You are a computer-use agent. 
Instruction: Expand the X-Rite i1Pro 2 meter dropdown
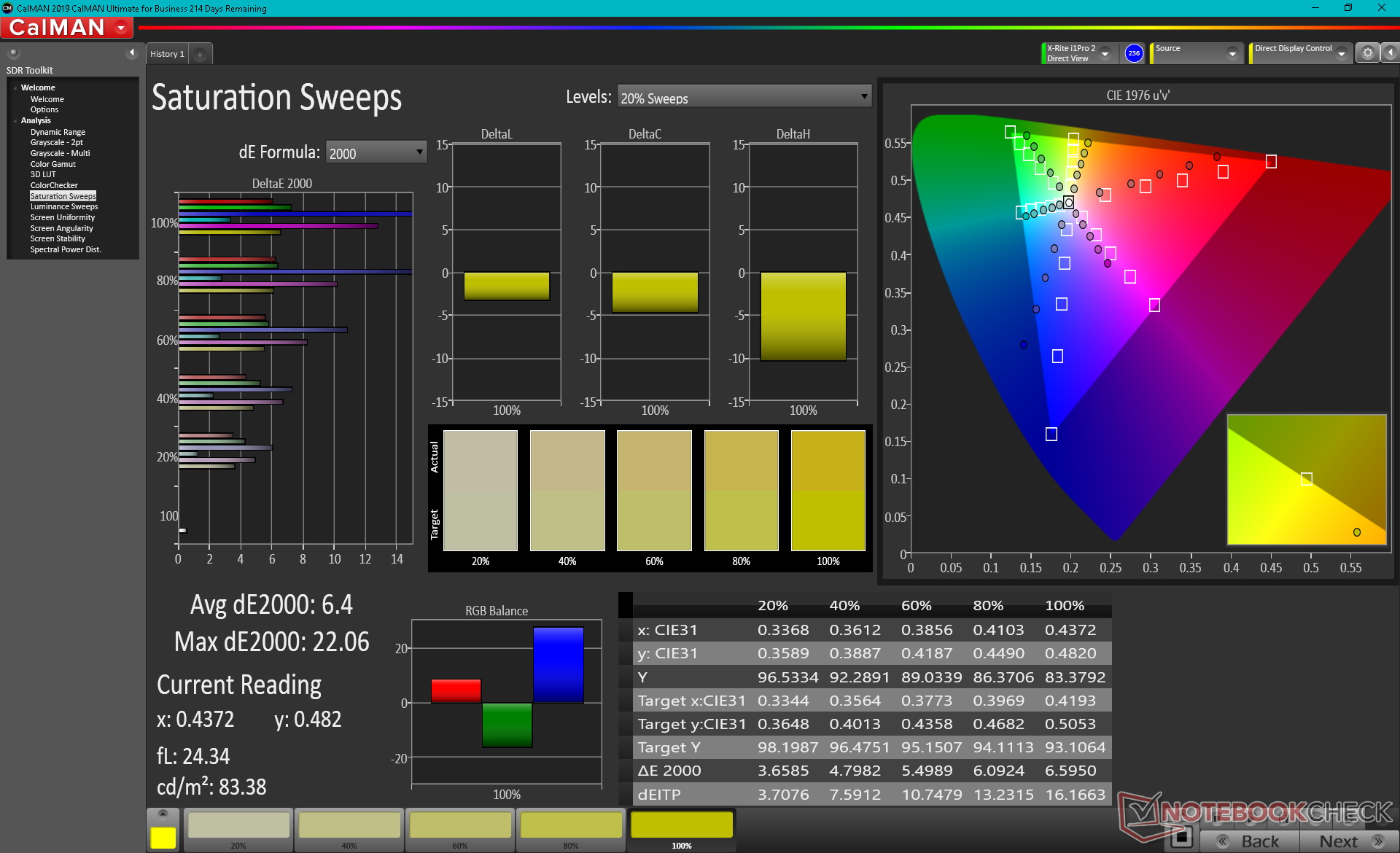coord(1105,53)
